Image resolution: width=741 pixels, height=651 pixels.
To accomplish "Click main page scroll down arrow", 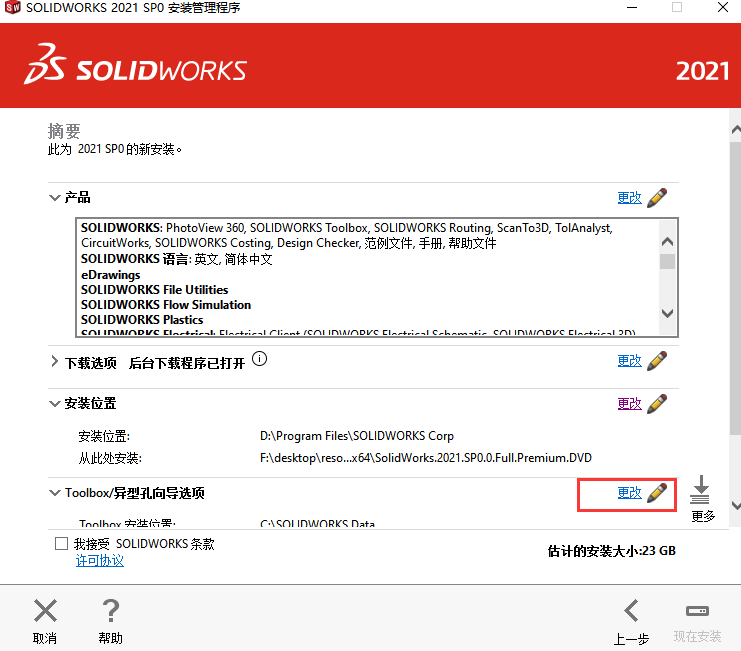I will click(x=736, y=506).
